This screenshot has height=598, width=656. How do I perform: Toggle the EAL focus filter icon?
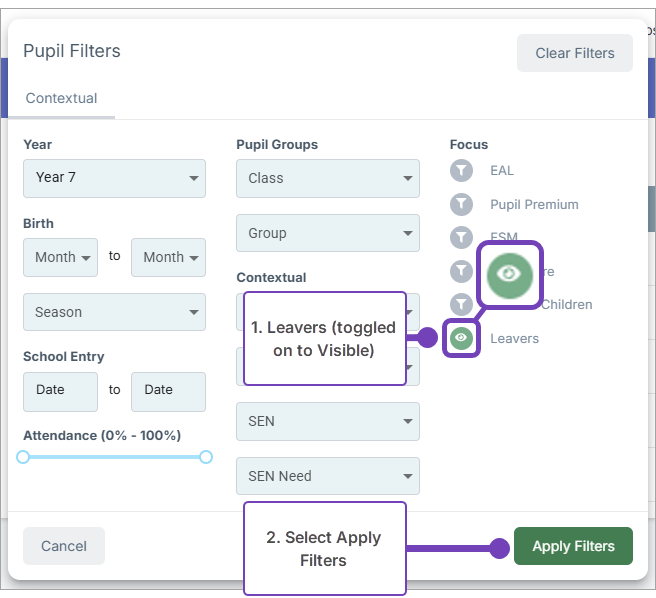pyautogui.click(x=461, y=170)
